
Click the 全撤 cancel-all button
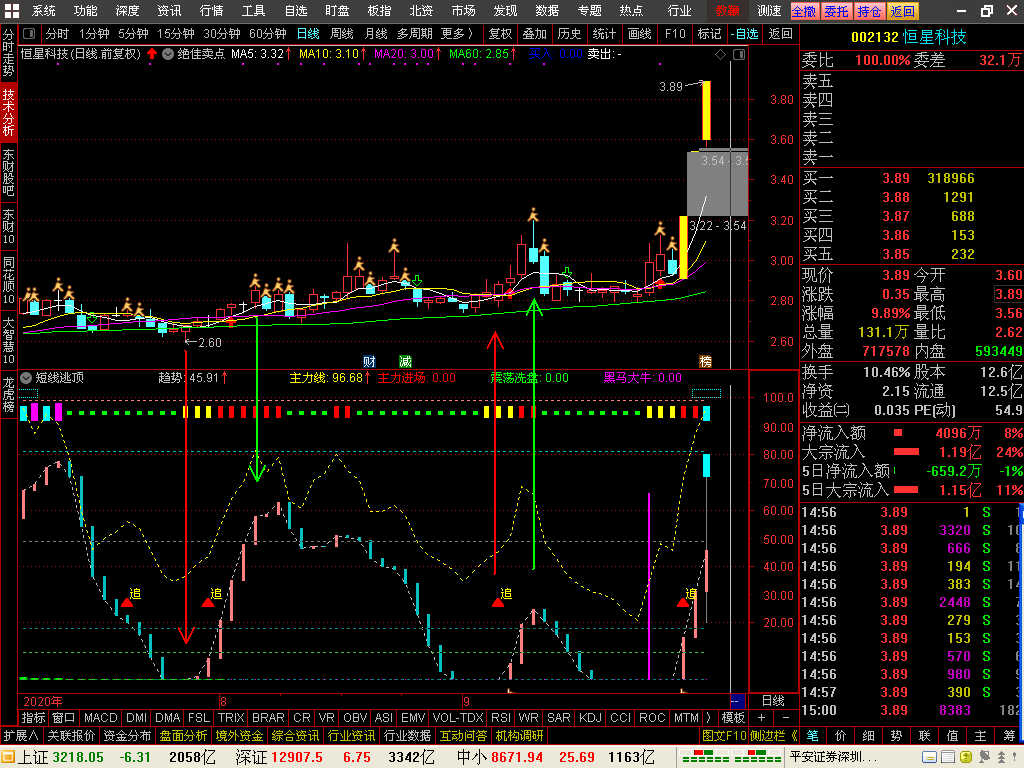[x=804, y=11]
